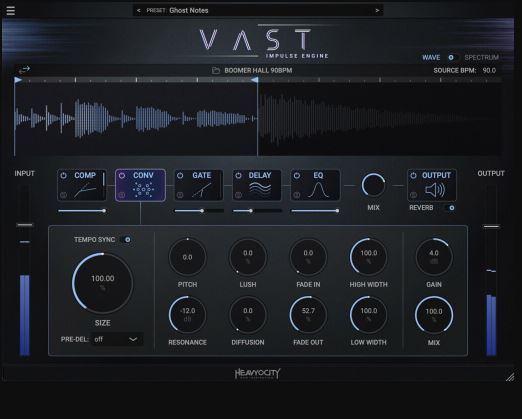The width and height of the screenshot is (522, 419).
Task: Toggle the EQ module power icon
Action: tap(297, 175)
